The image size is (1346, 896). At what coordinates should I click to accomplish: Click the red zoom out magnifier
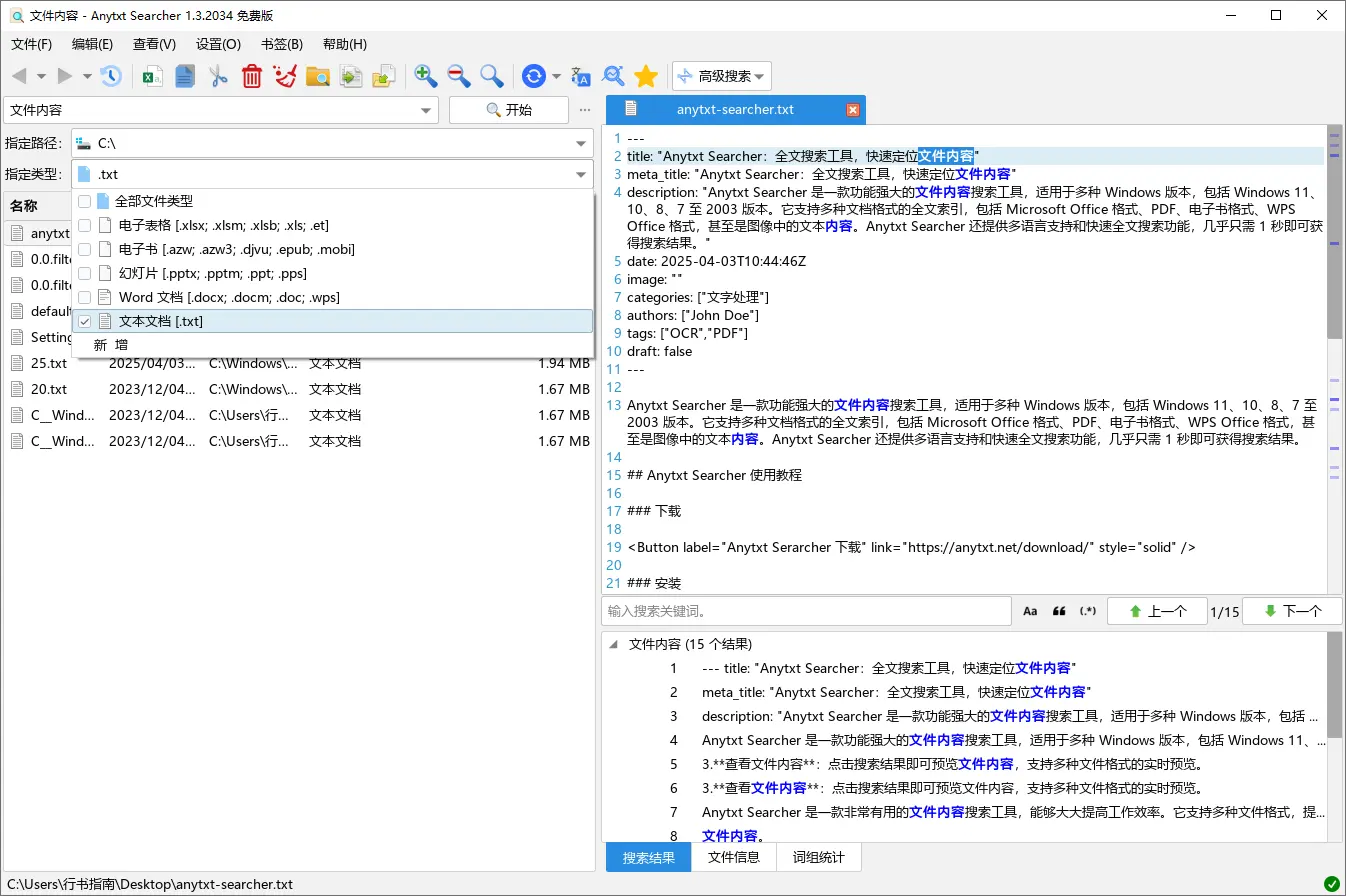pyautogui.click(x=459, y=76)
